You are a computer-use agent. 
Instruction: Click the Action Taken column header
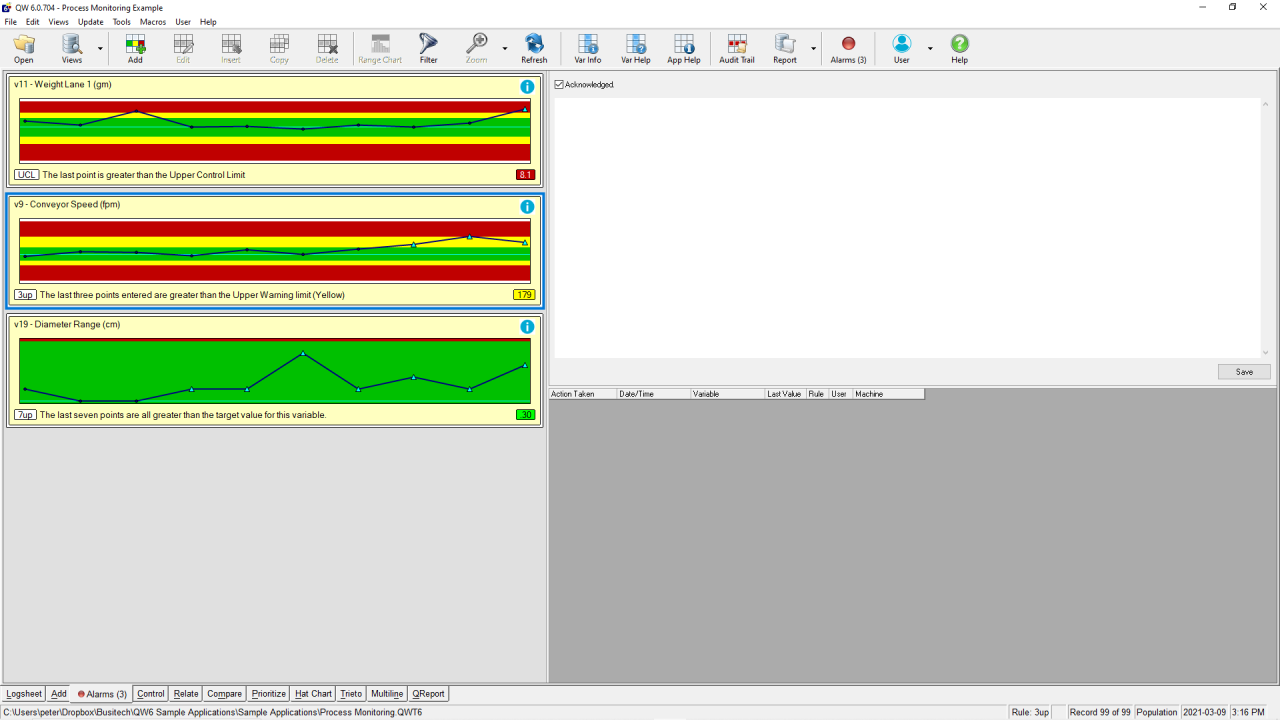pos(583,394)
